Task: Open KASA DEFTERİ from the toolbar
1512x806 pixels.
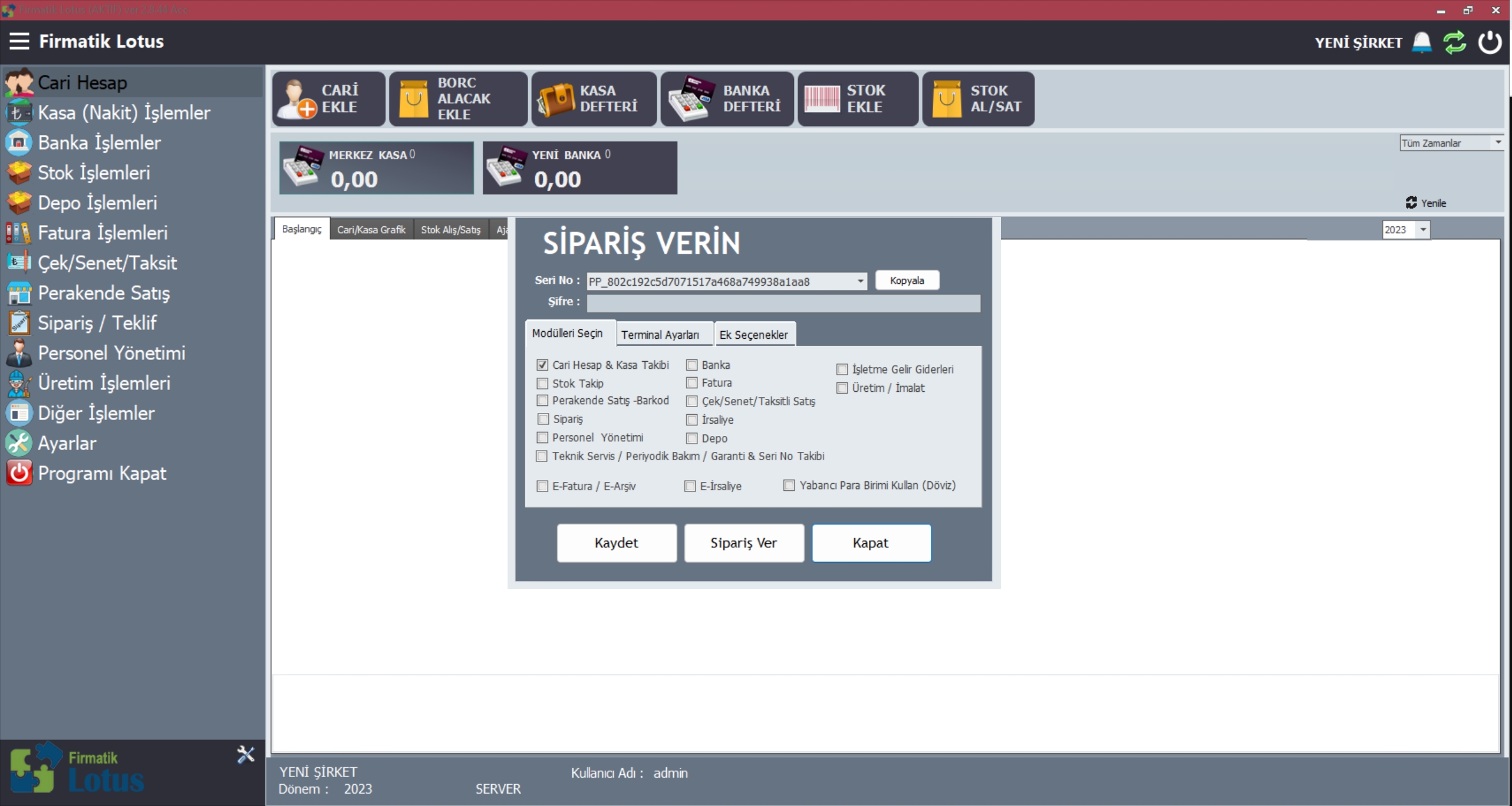Action: point(594,99)
